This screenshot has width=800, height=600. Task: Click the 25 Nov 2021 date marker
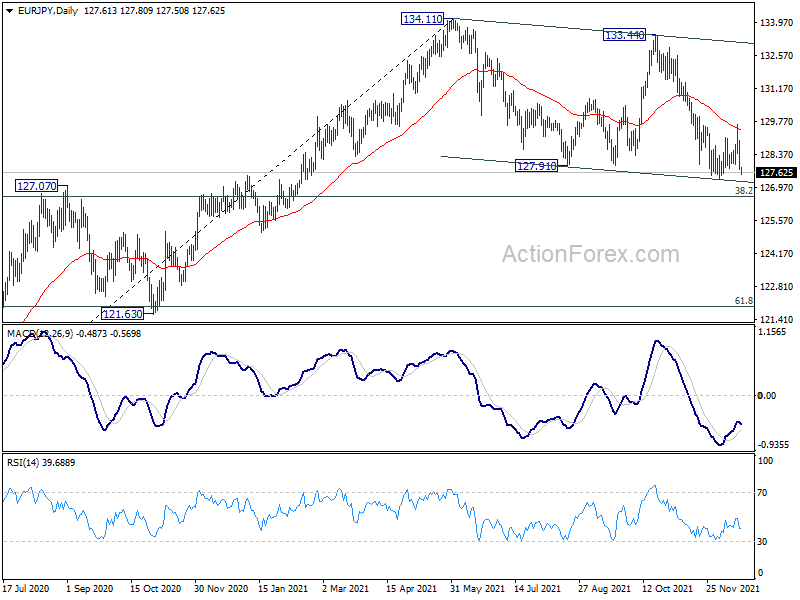tap(732, 588)
